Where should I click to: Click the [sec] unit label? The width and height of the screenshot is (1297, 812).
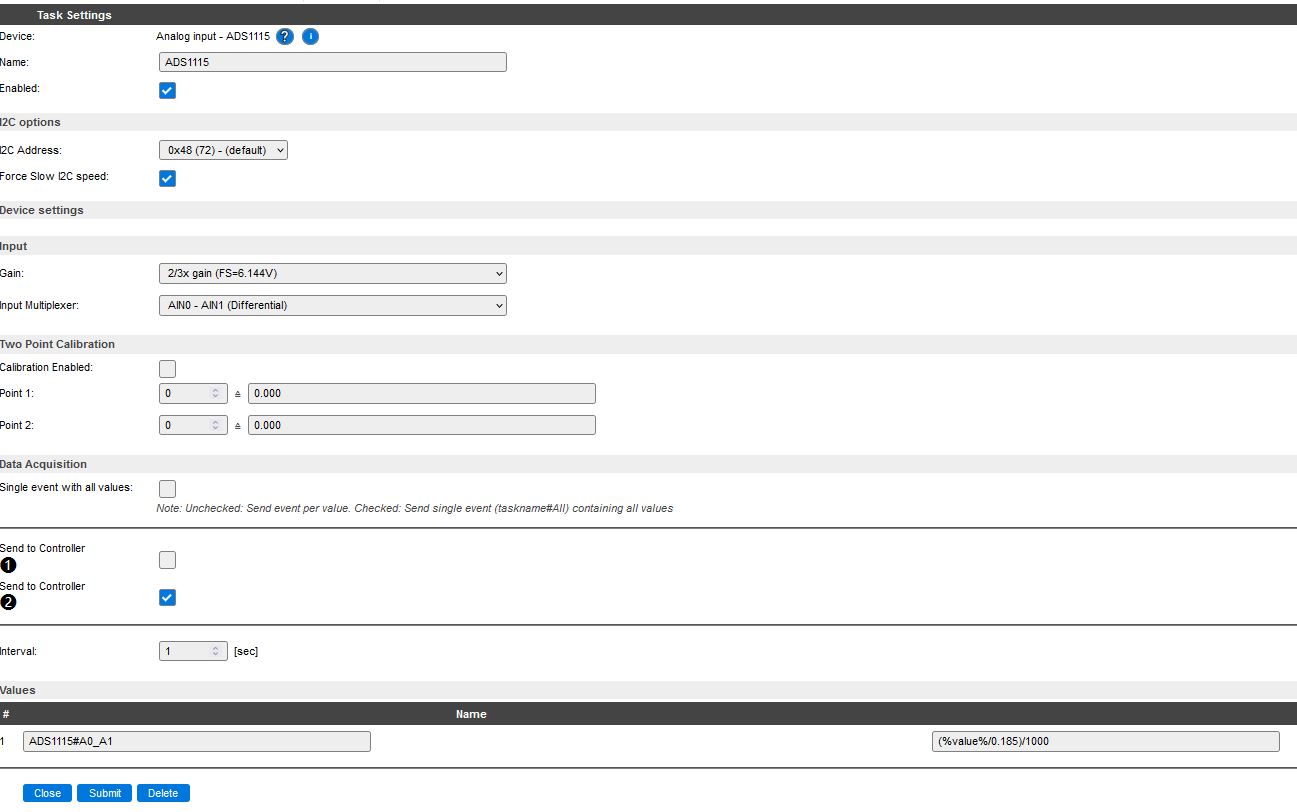246,651
